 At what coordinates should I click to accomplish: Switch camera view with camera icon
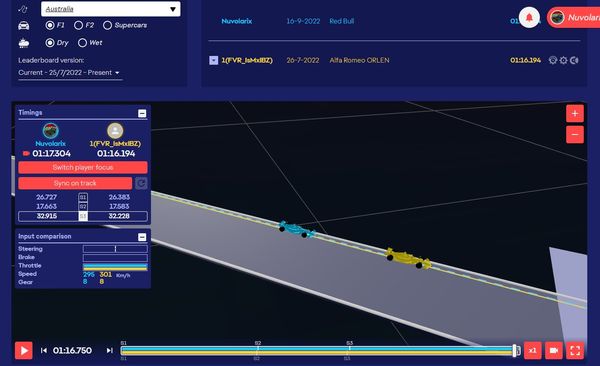(x=554, y=350)
